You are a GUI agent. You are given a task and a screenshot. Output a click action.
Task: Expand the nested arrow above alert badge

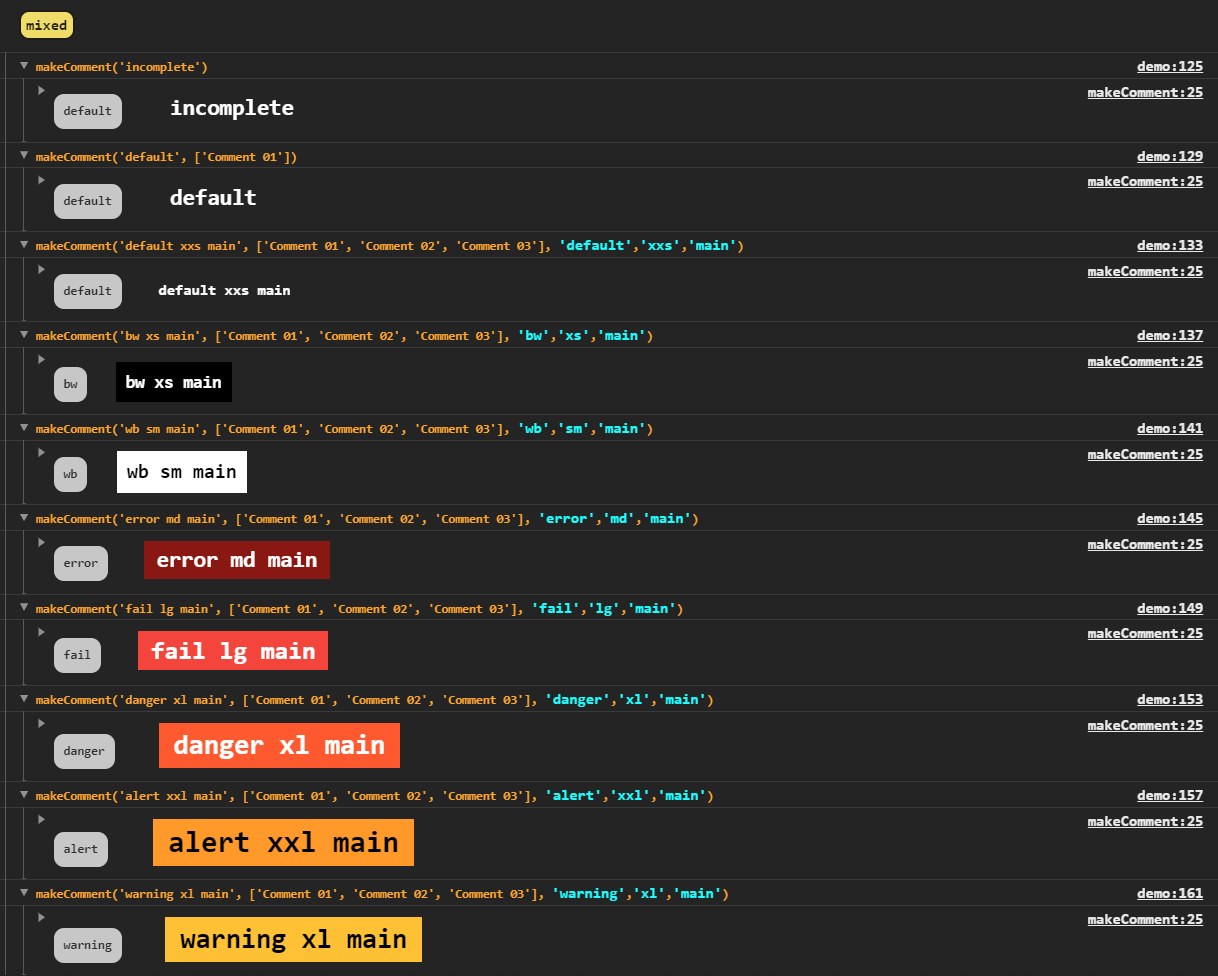42,819
